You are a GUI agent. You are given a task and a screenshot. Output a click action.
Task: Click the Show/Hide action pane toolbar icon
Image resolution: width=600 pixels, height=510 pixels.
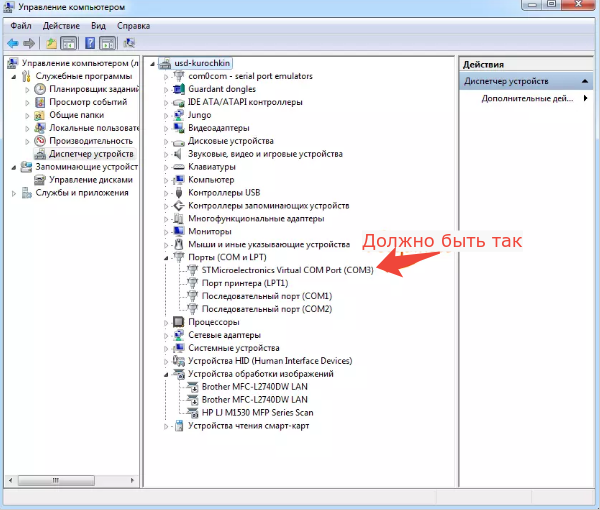[x=108, y=43]
